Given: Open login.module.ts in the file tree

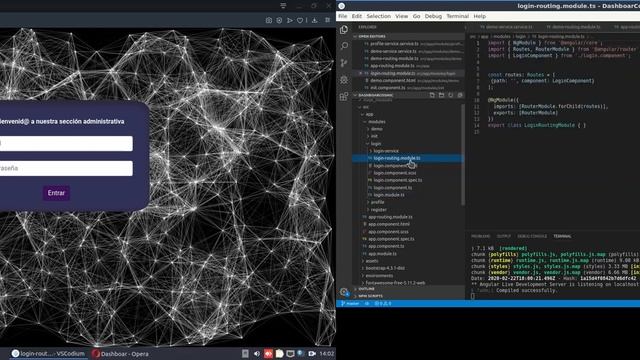Looking at the screenshot, I should tap(389, 195).
